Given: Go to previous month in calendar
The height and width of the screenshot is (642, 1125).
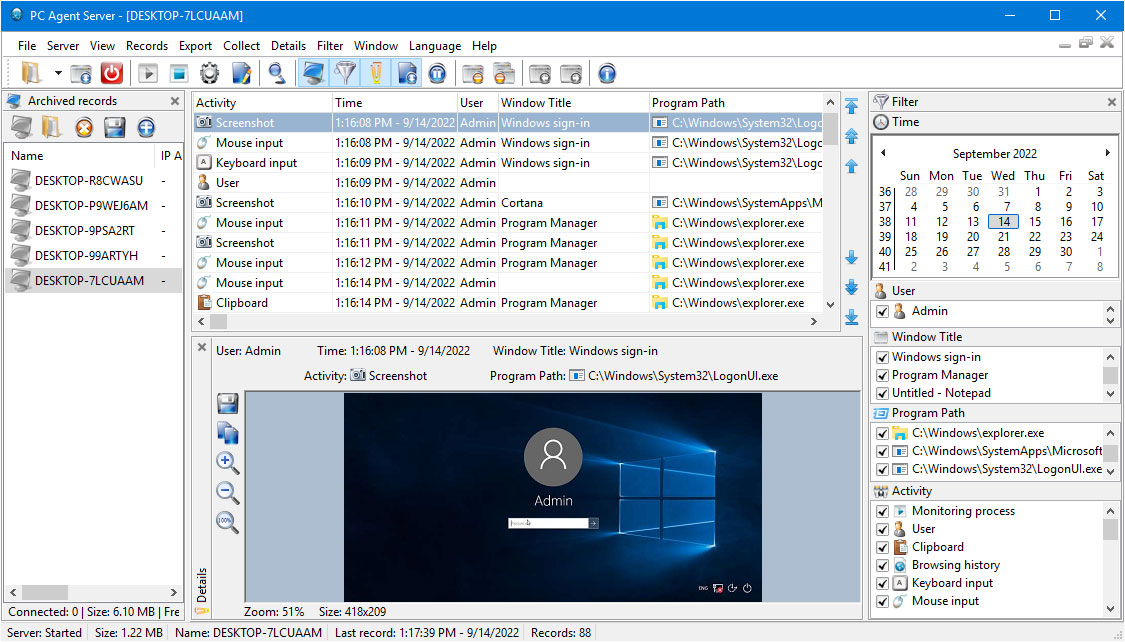Looking at the screenshot, I should click(x=883, y=153).
